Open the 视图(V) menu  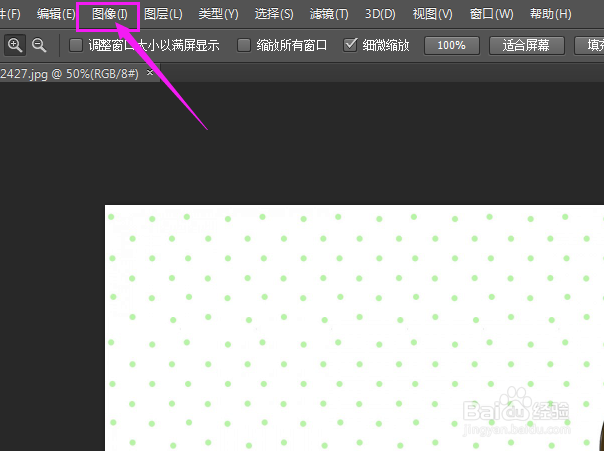coord(433,14)
